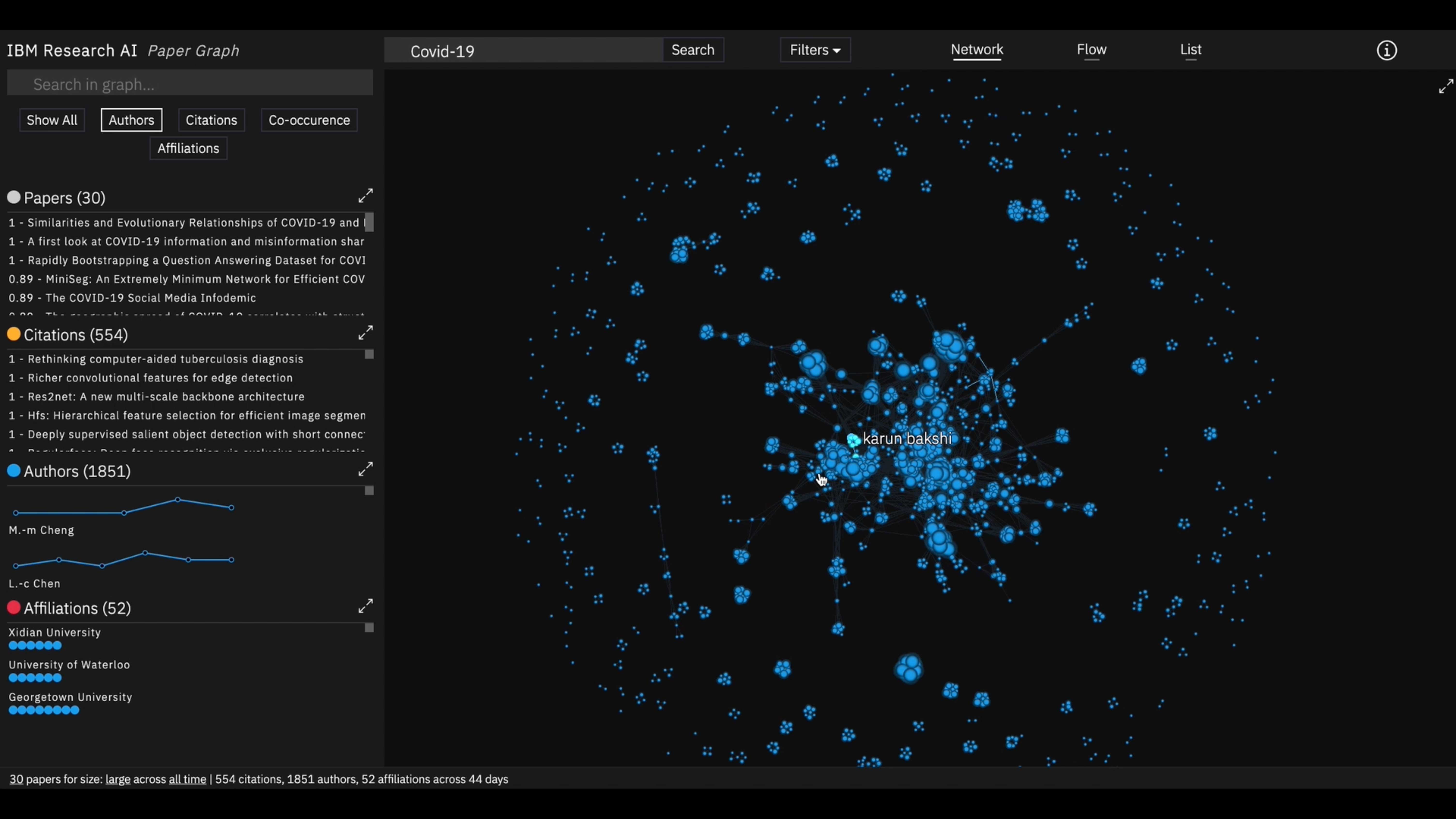Toggle the Authors graph filter
Screen dimensions: 1456x819
pyautogui.click(x=131, y=120)
